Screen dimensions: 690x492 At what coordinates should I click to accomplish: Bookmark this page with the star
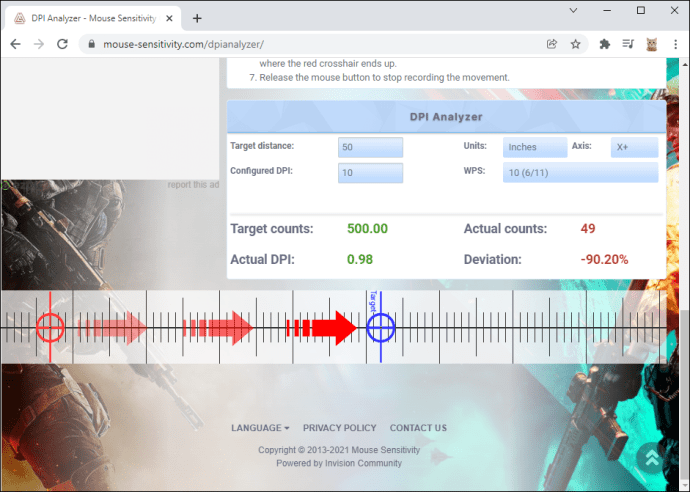[576, 44]
